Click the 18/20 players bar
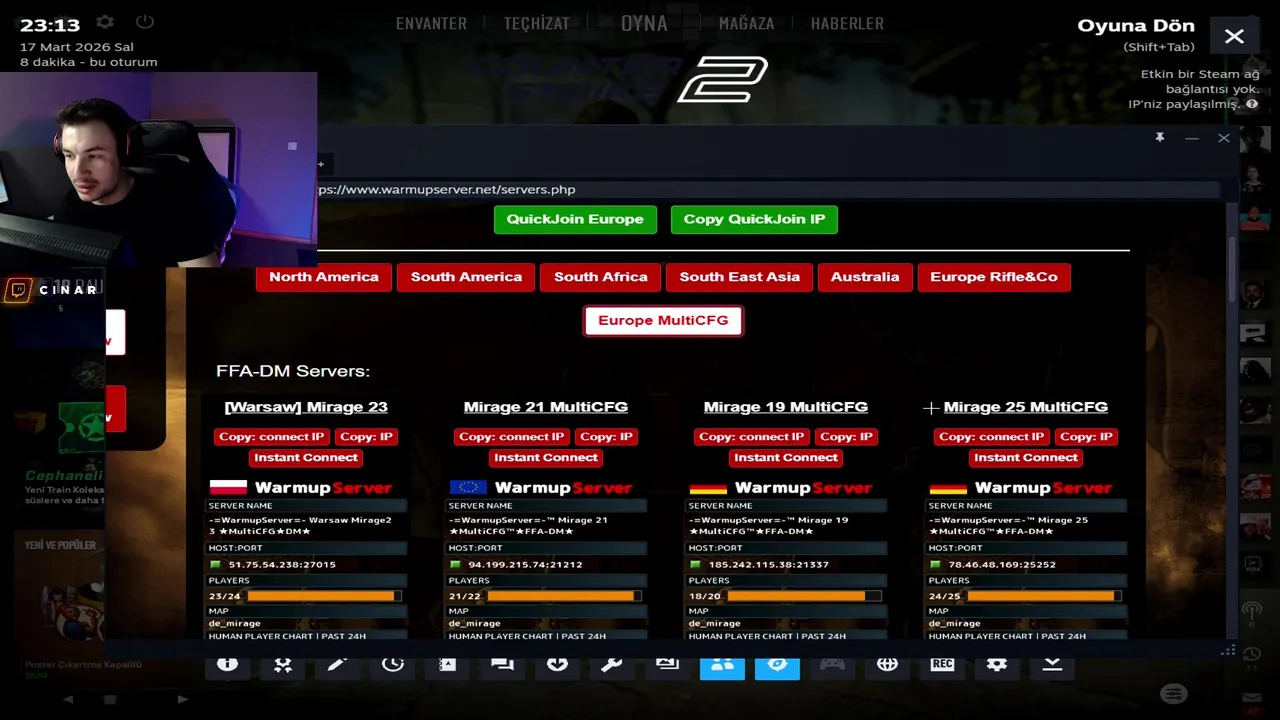The width and height of the screenshot is (1280, 720). tap(805, 596)
